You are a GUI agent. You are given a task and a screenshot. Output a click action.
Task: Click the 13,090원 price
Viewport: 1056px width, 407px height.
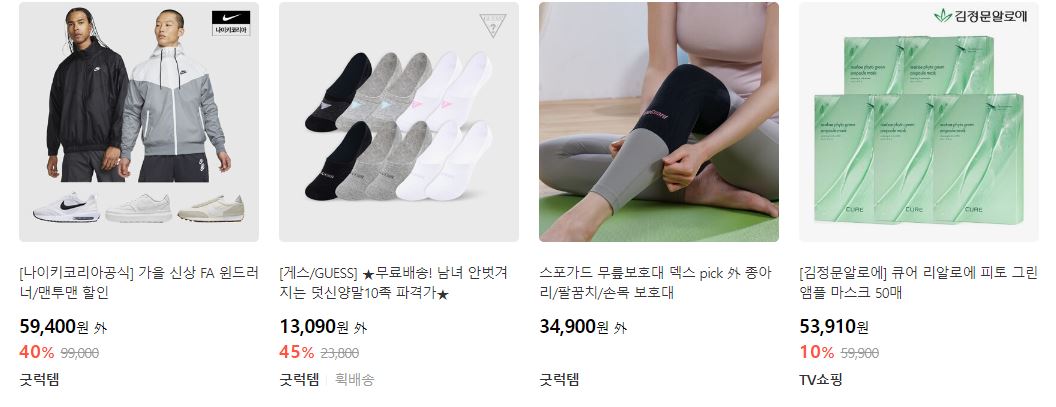pyautogui.click(x=314, y=327)
